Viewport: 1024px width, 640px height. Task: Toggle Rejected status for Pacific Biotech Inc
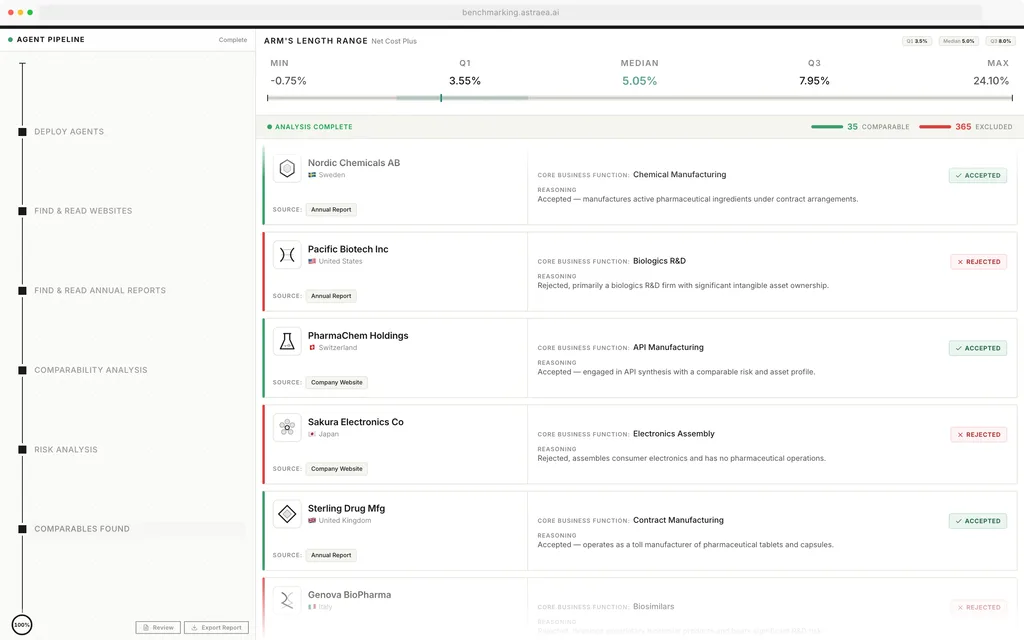click(978, 262)
